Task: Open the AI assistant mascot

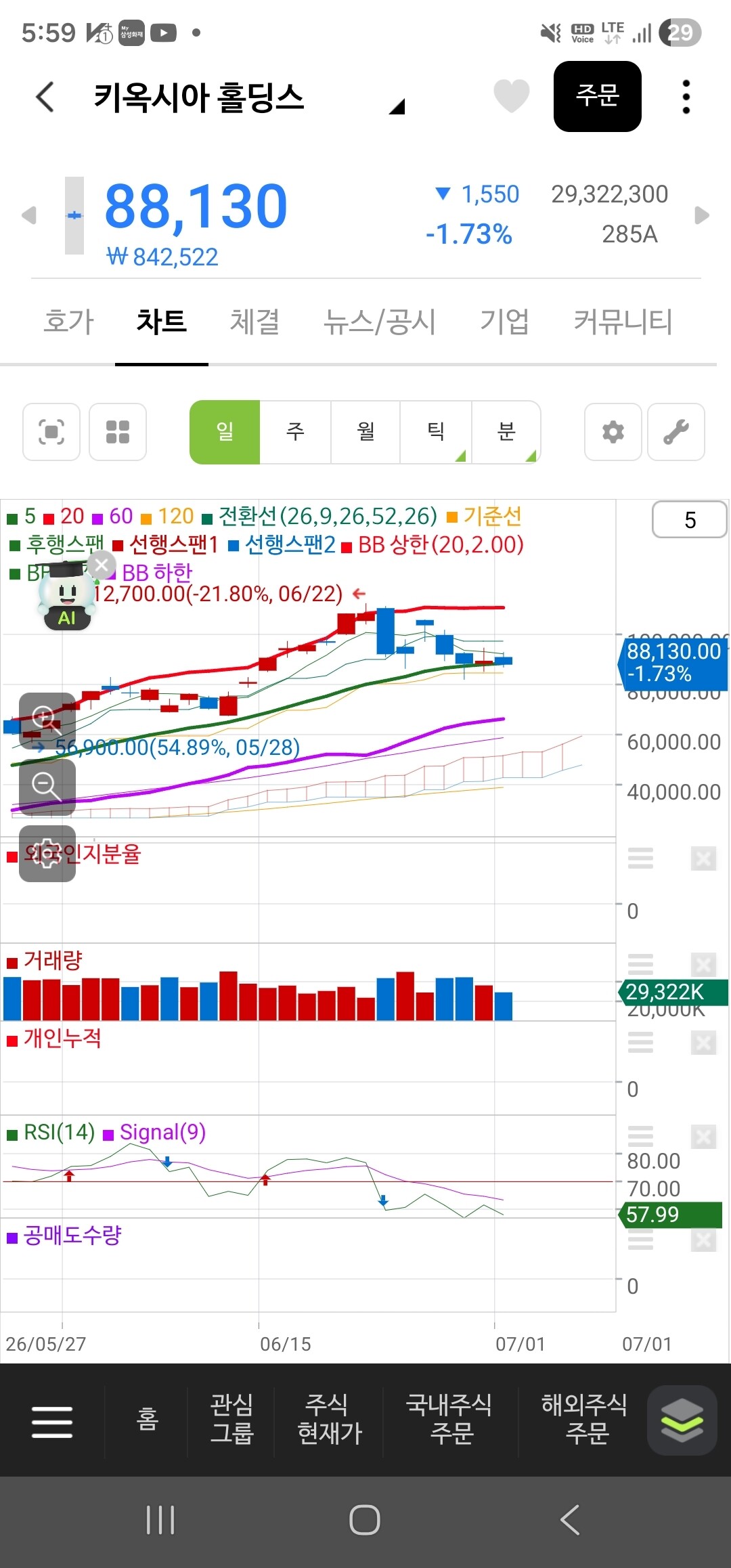Action: (66, 597)
